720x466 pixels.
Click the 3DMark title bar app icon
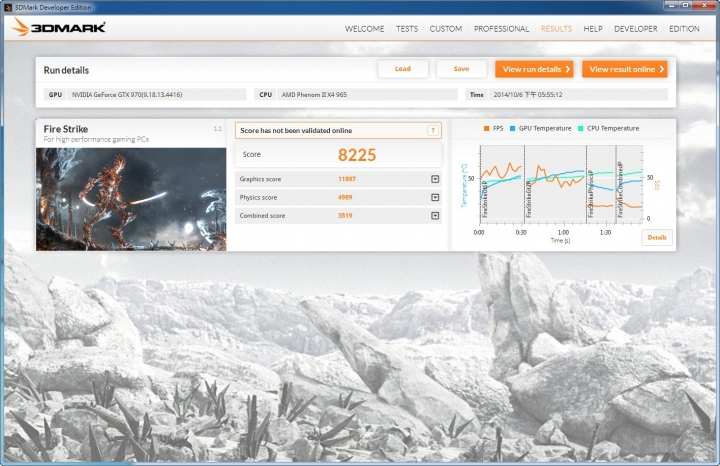click(7, 7)
